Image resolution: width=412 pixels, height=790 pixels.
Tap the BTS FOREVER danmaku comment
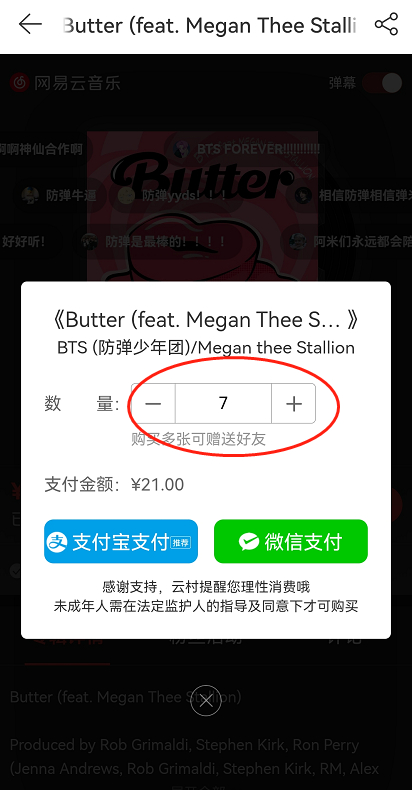[x=258, y=149]
